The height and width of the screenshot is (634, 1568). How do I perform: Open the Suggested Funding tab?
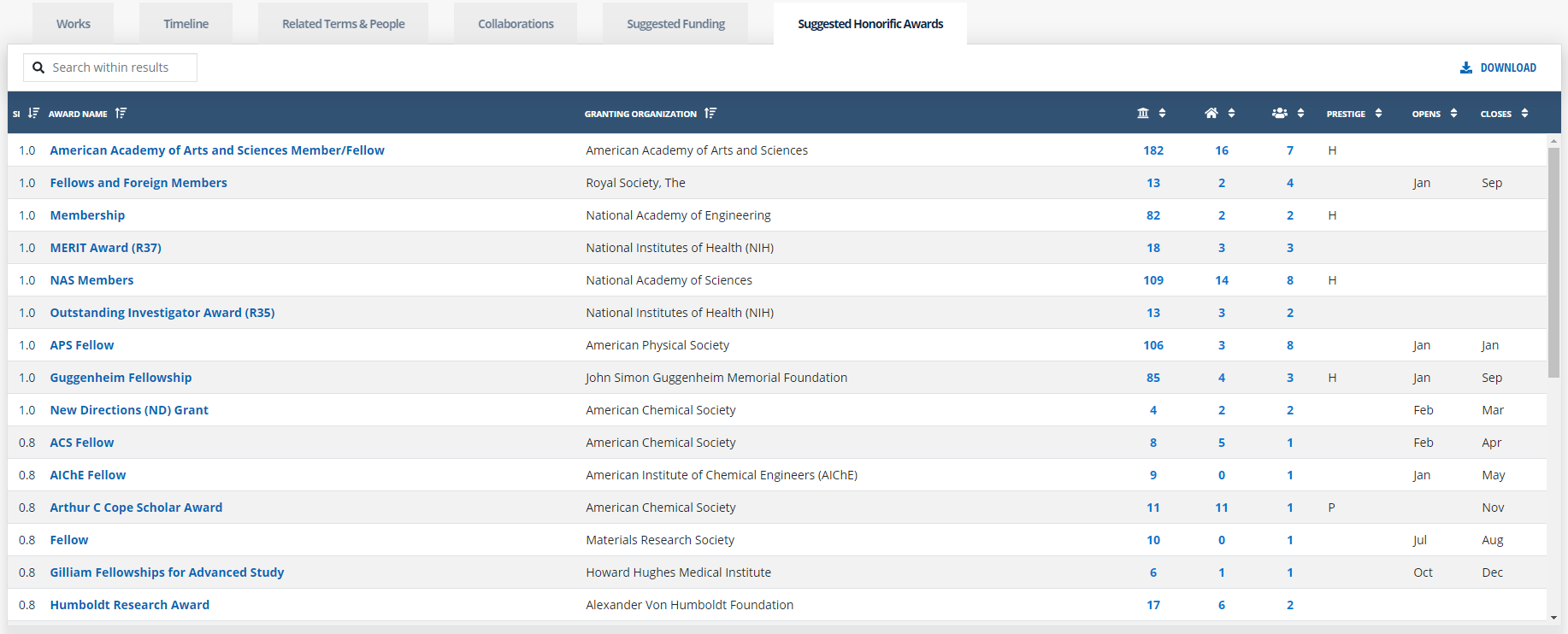point(675,23)
